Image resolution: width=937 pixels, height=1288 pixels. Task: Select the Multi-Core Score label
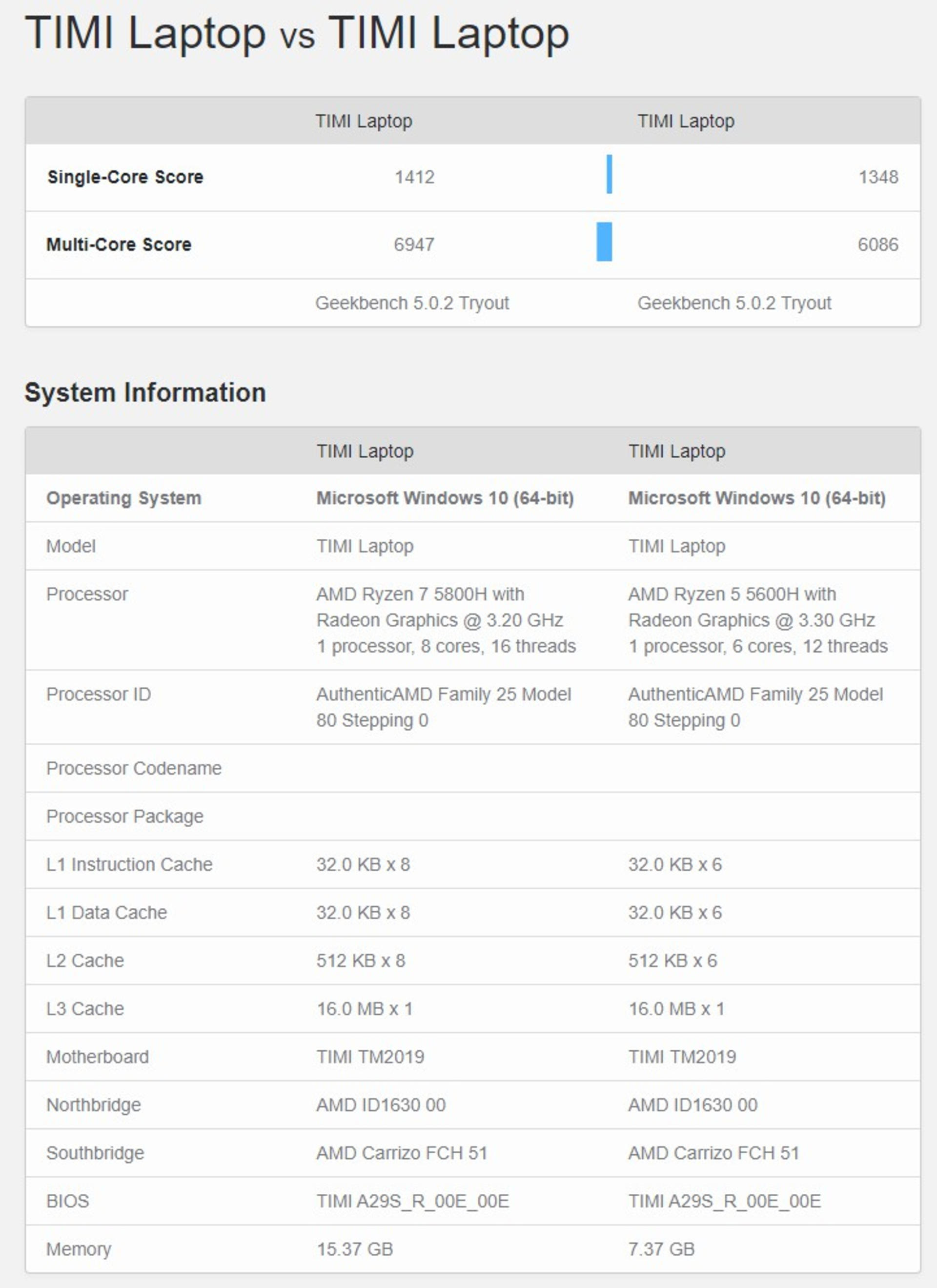[119, 245]
